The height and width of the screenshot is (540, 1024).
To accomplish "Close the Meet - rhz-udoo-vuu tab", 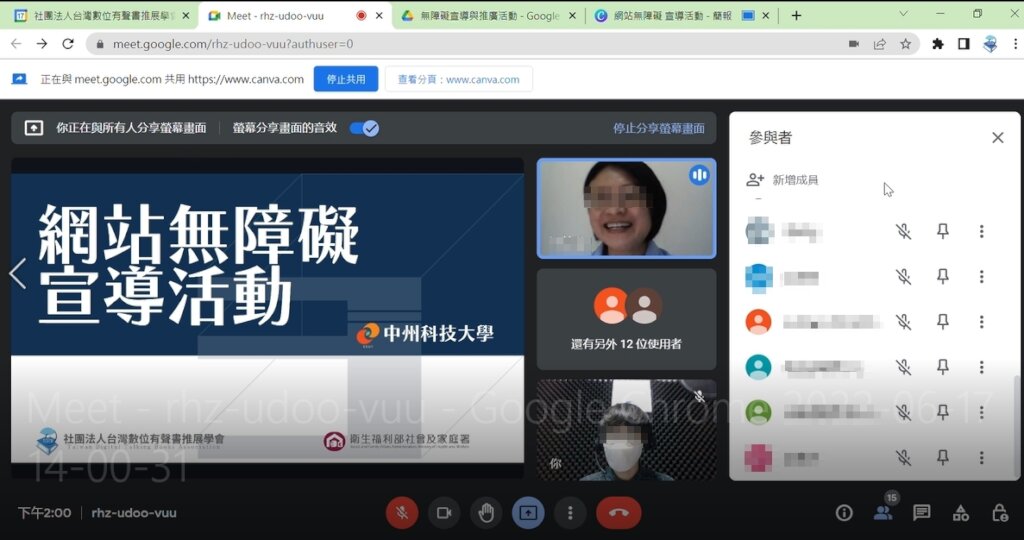I will [379, 16].
